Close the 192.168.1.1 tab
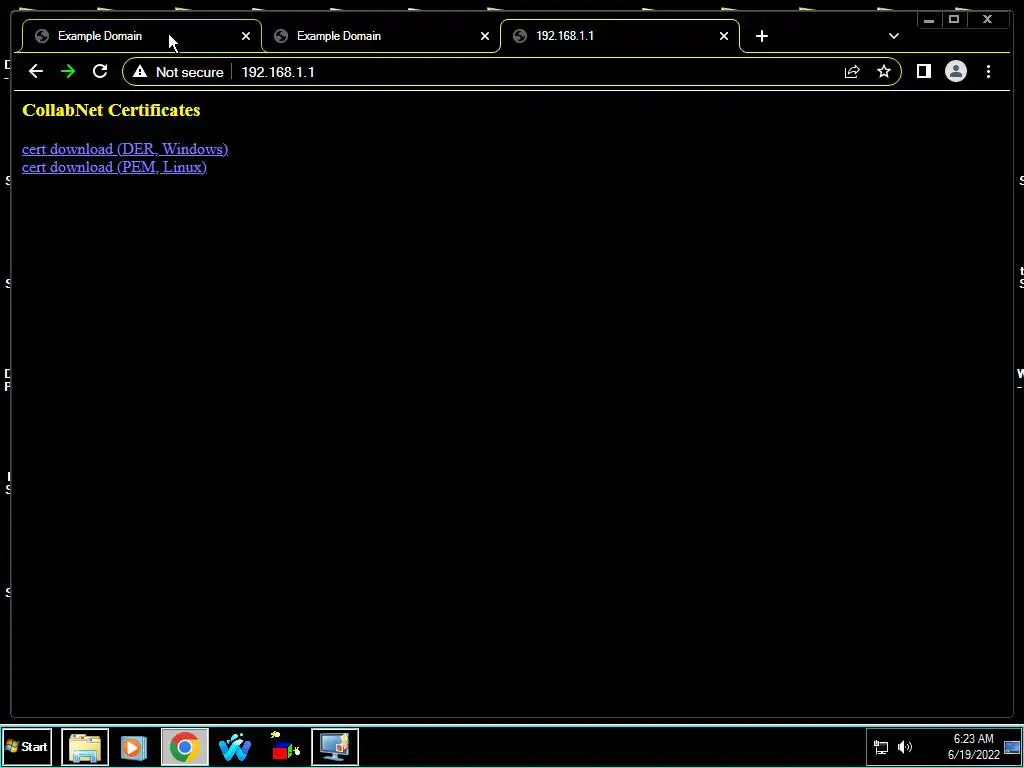Viewport: 1024px width, 768px height. pyautogui.click(x=724, y=37)
